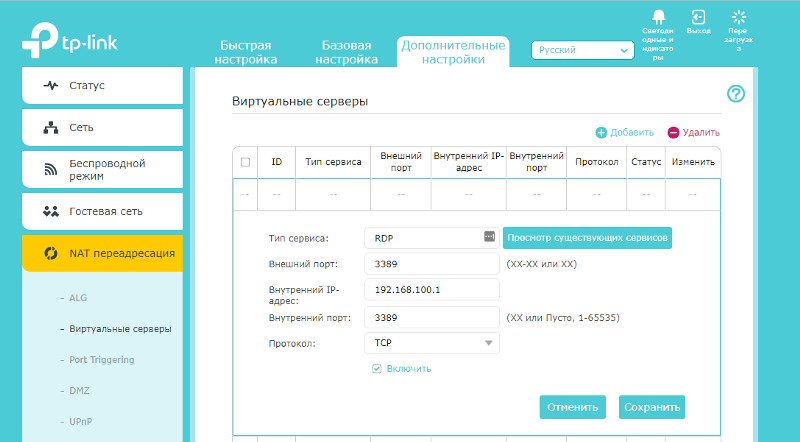This screenshot has width=800, height=442.
Task: Open Дополнительные настройки tab
Action: pos(453,52)
